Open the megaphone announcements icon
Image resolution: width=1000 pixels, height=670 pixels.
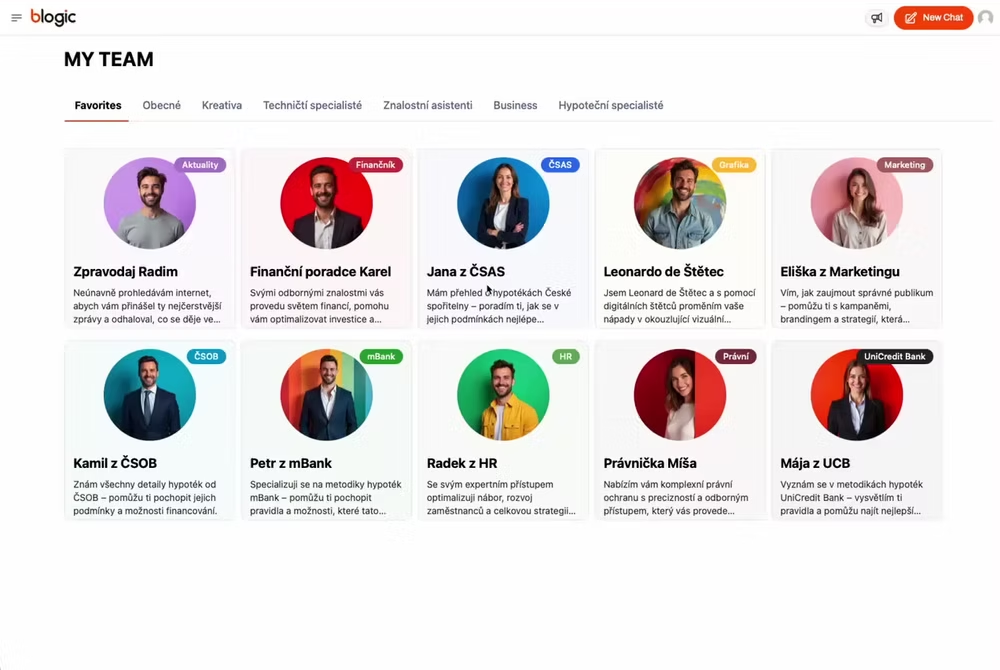tap(877, 18)
